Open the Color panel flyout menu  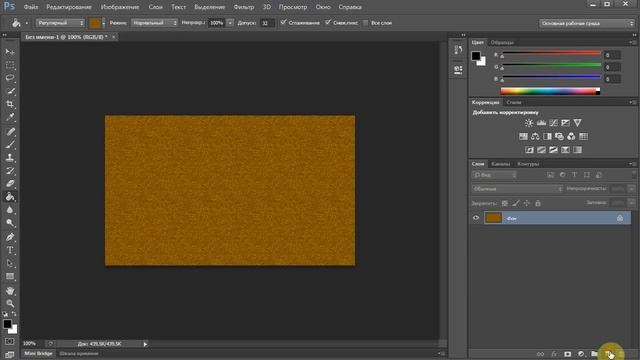point(633,42)
